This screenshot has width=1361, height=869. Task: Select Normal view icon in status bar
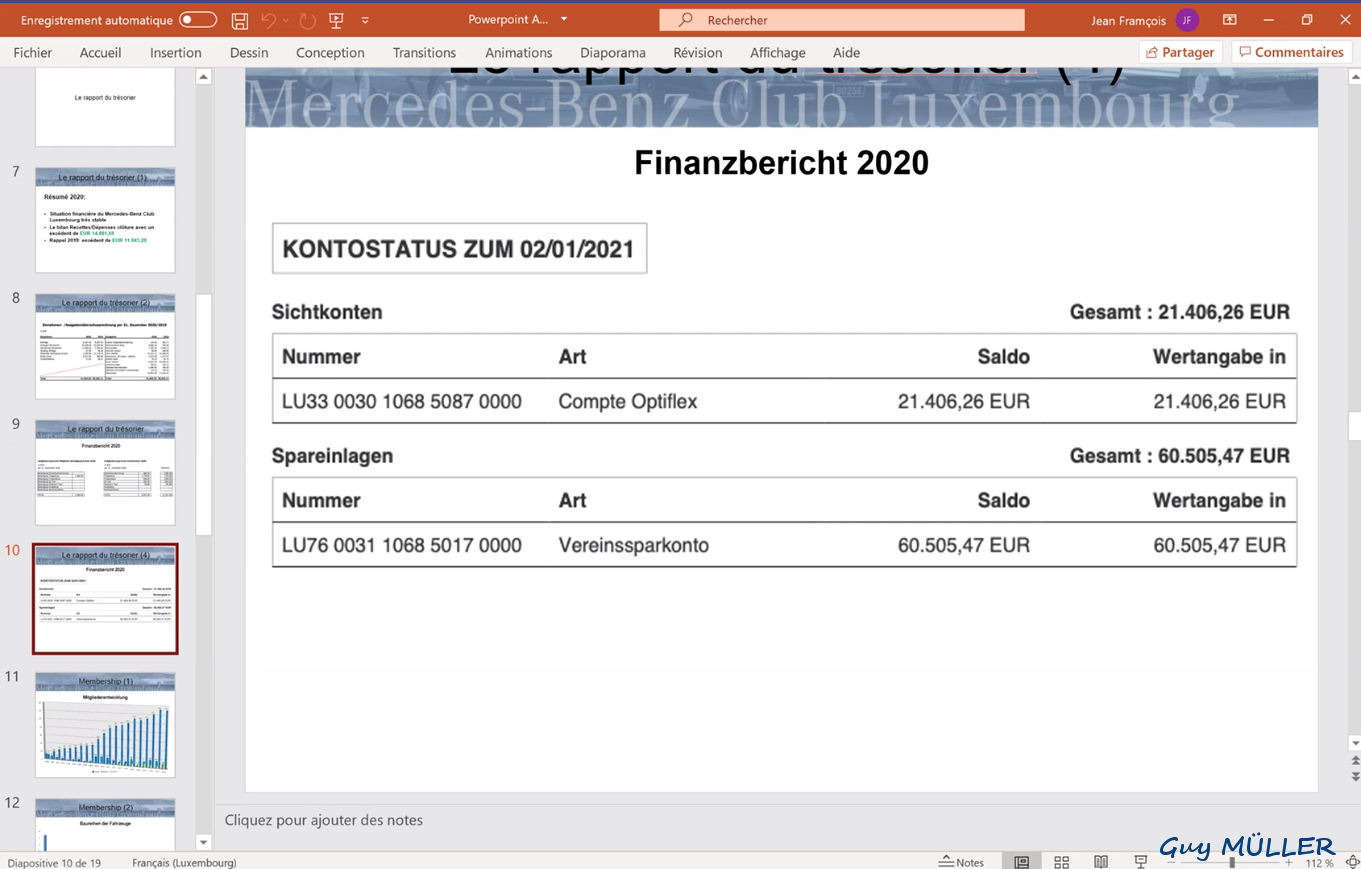click(x=1022, y=862)
